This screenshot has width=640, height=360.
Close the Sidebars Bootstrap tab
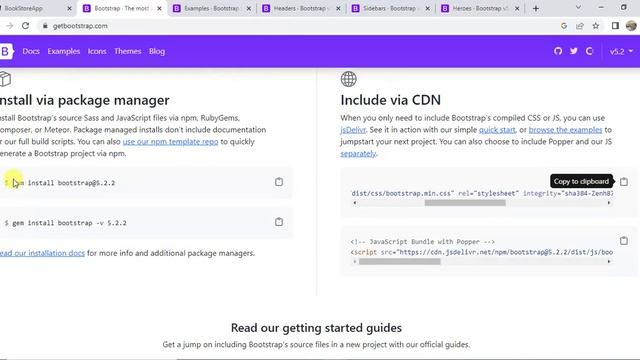[x=427, y=8]
